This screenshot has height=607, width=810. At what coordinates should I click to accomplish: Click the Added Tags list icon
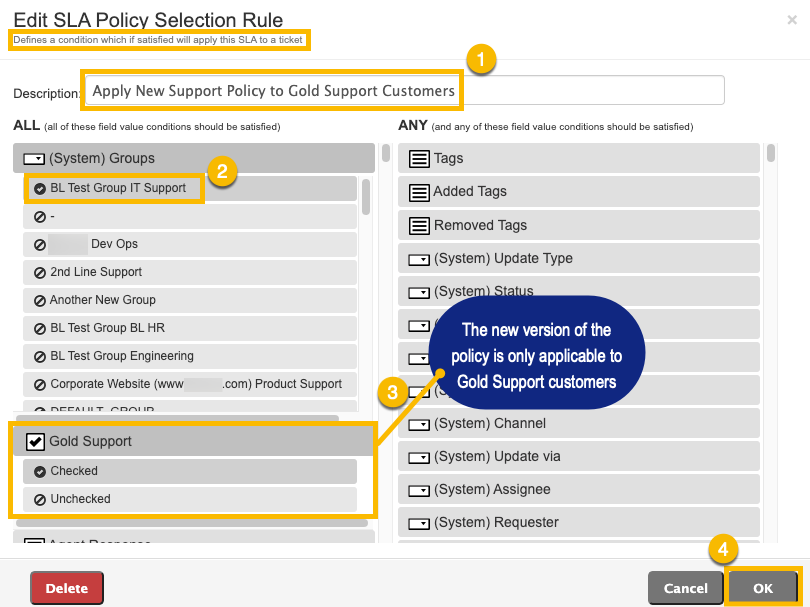419,192
